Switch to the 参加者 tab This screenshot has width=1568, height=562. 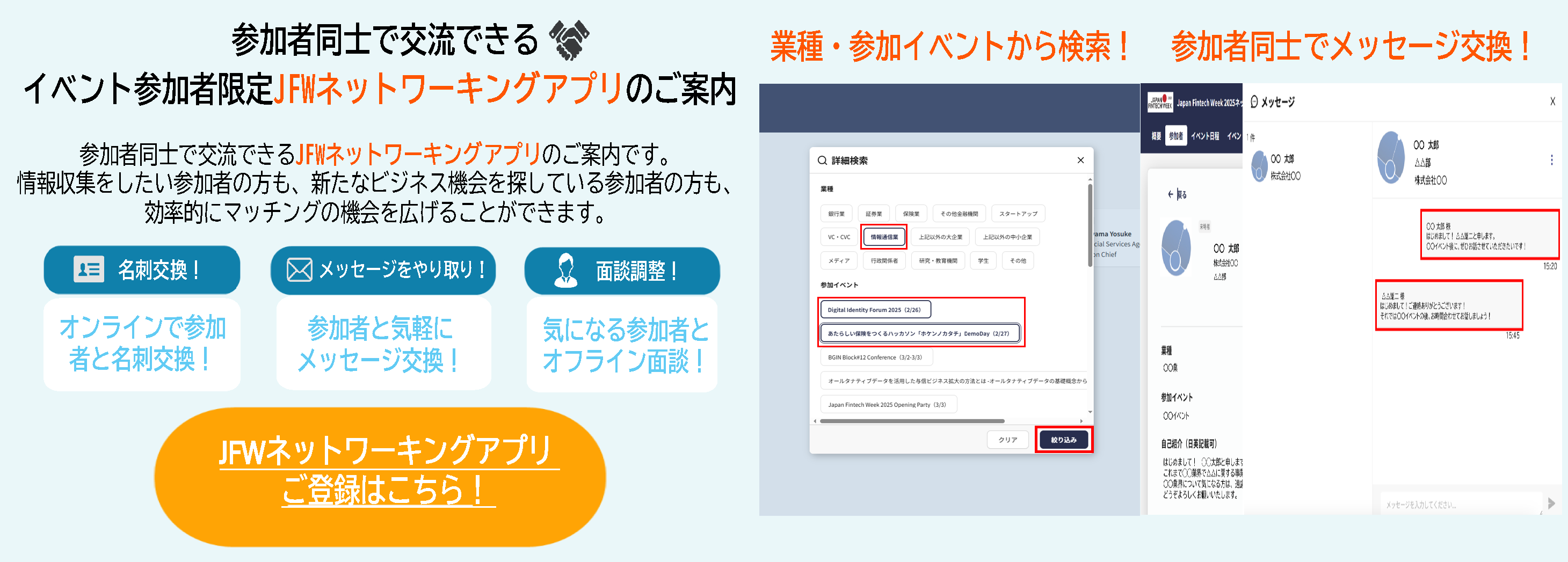pyautogui.click(x=1175, y=136)
